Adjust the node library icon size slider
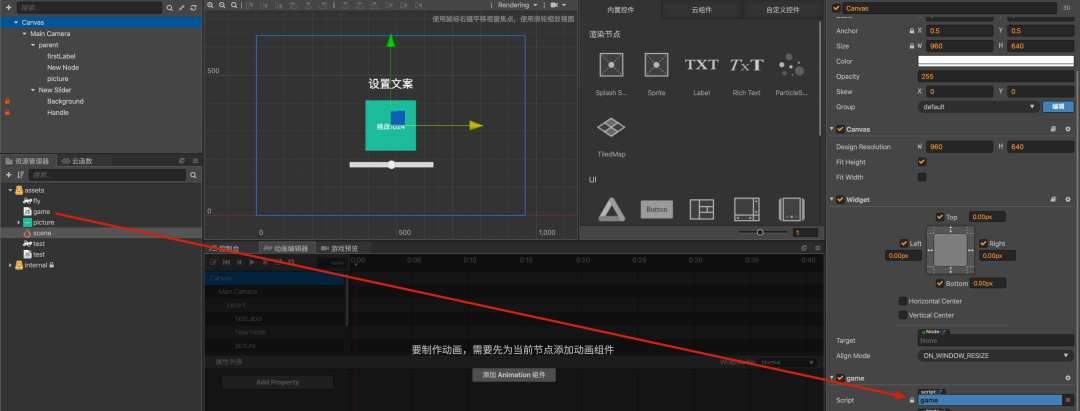The height and width of the screenshot is (411, 1080). (760, 233)
